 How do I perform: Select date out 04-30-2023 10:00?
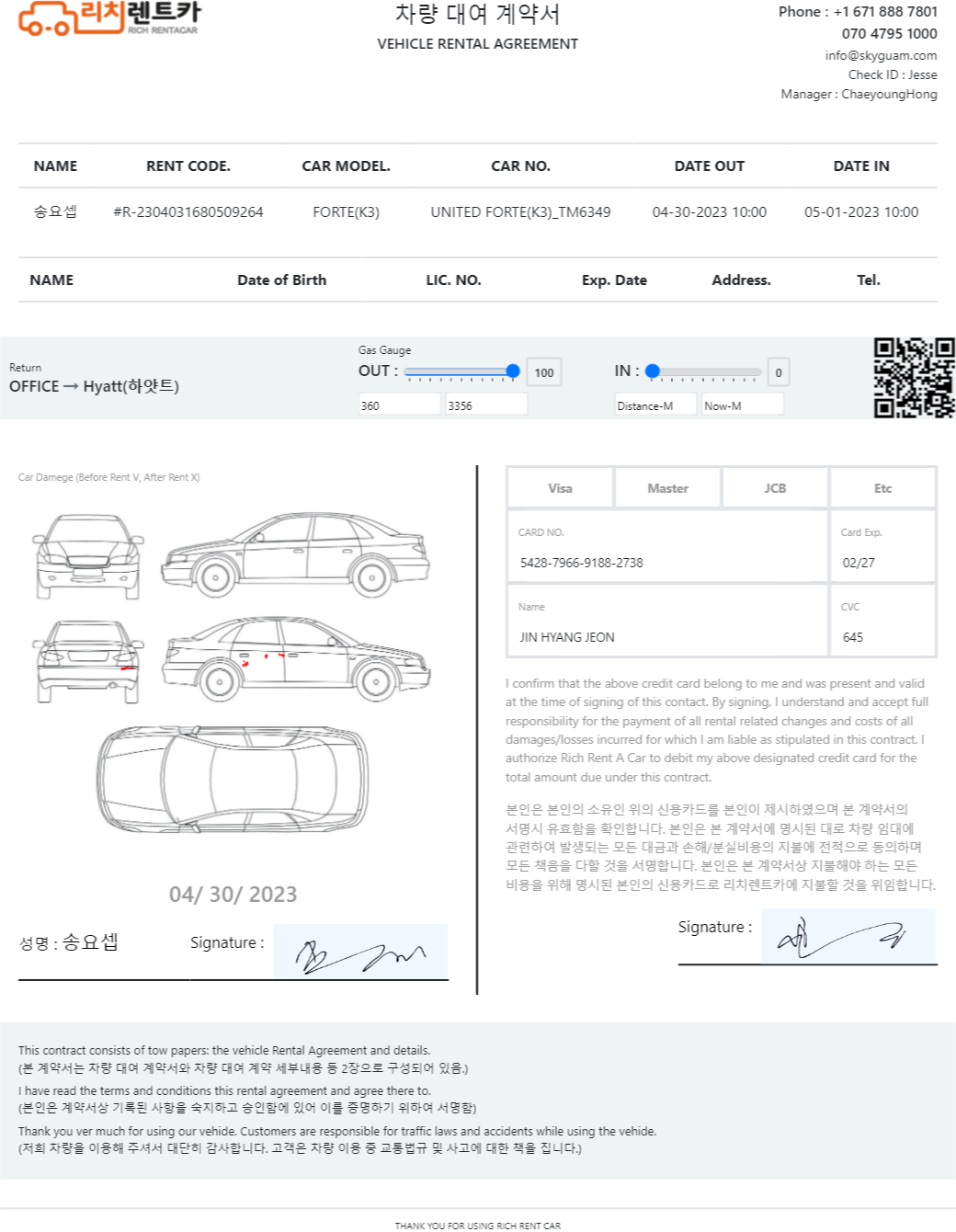tap(709, 212)
